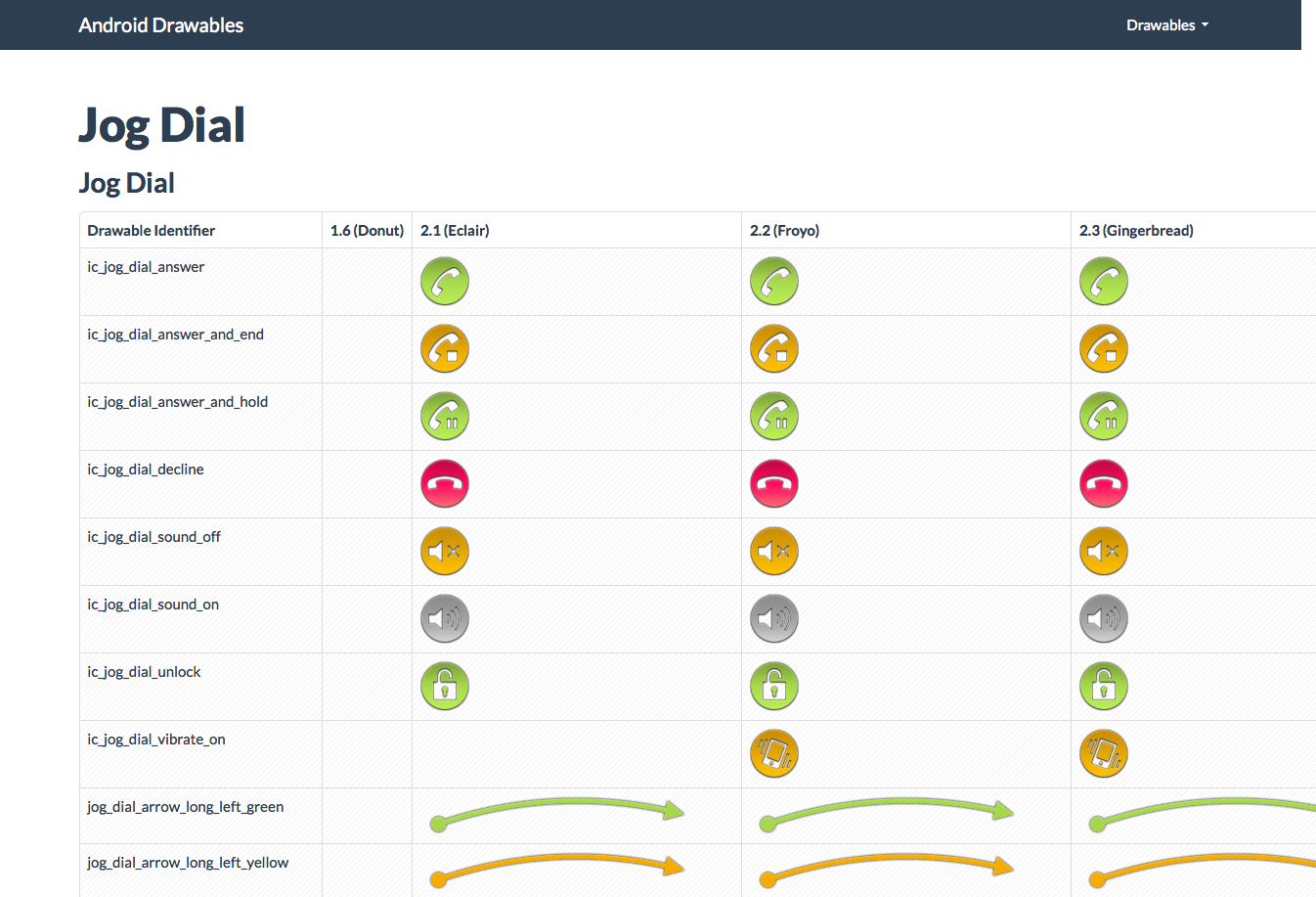Click the red decline icon under 2.2 (Froyo)

(774, 484)
